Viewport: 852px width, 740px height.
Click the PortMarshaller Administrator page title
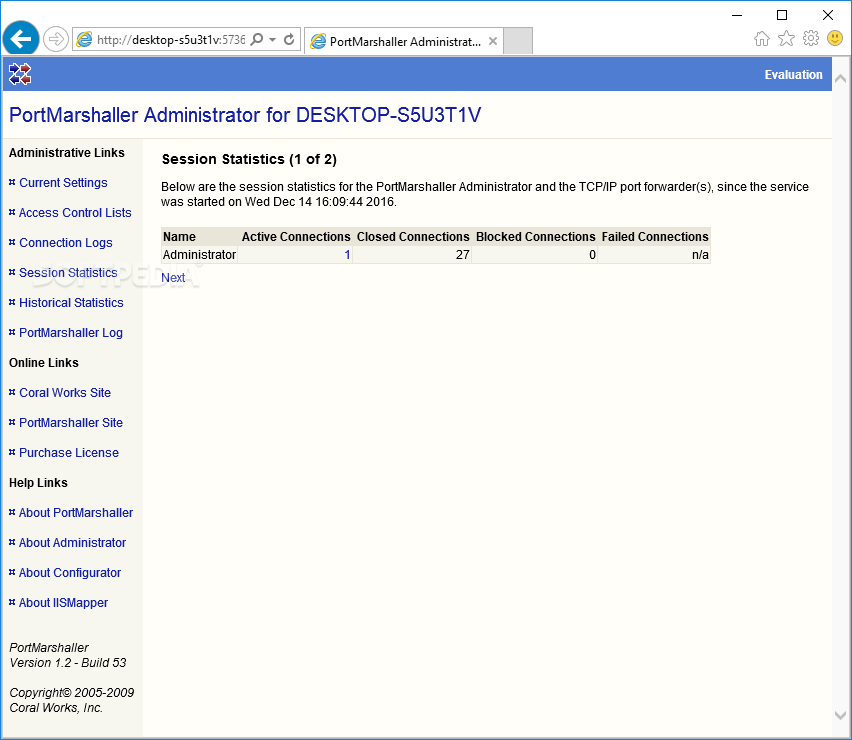pos(245,115)
